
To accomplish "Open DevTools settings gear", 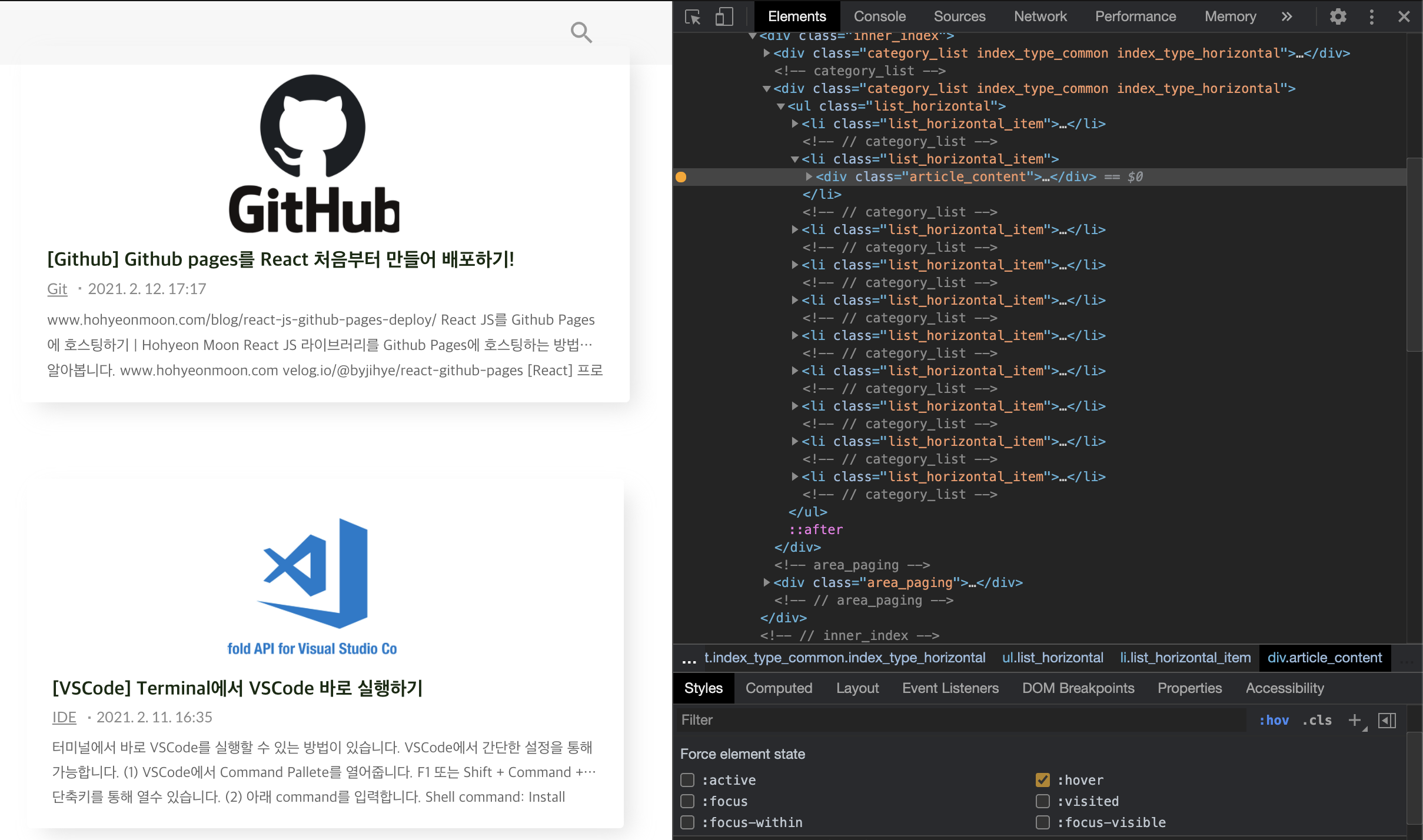I will (x=1338, y=16).
